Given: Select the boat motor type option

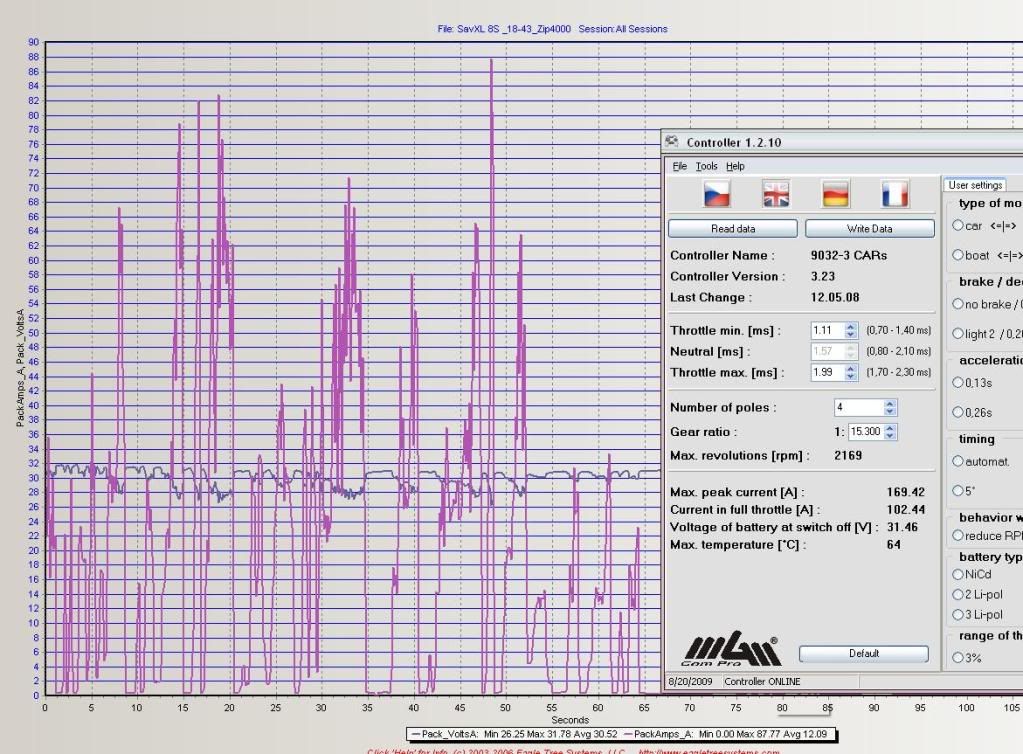Looking at the screenshot, I should [959, 255].
